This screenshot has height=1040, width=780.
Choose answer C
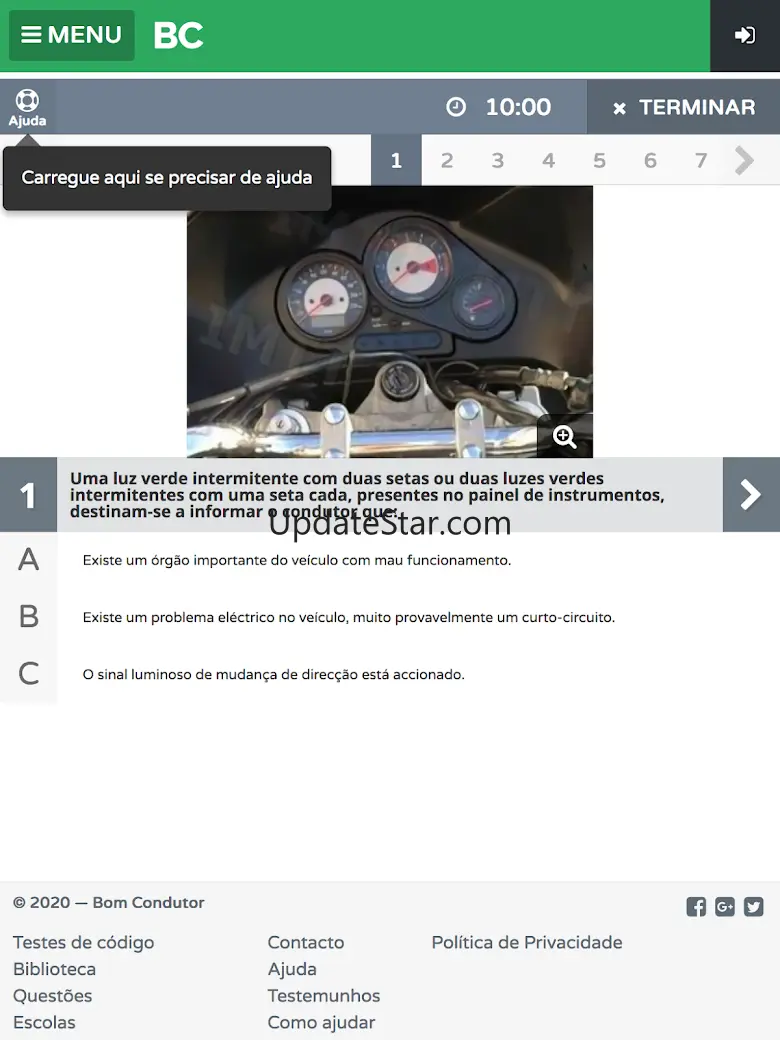click(x=29, y=674)
